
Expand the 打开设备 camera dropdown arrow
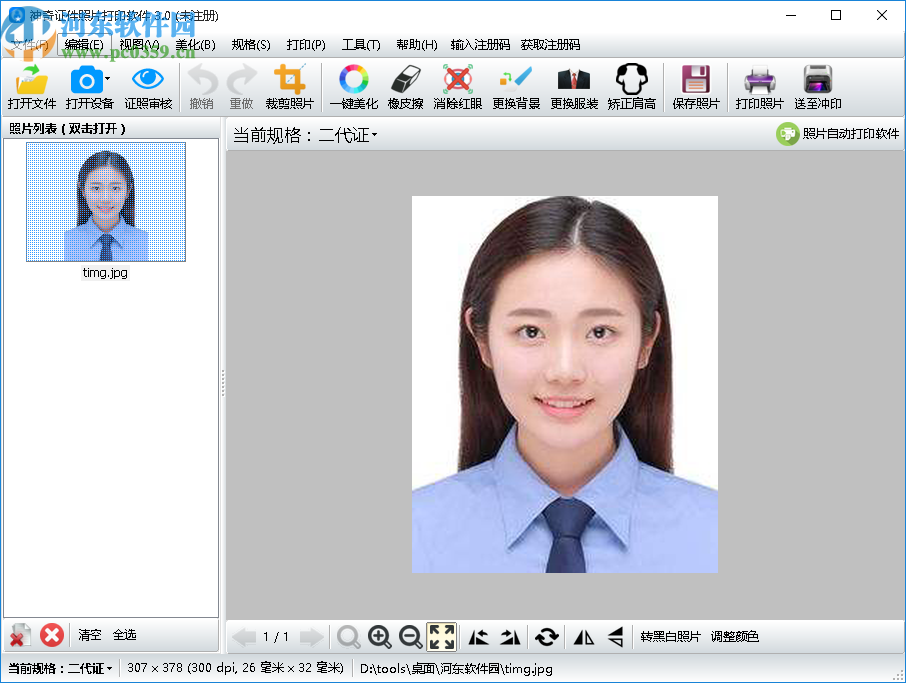click(x=107, y=80)
